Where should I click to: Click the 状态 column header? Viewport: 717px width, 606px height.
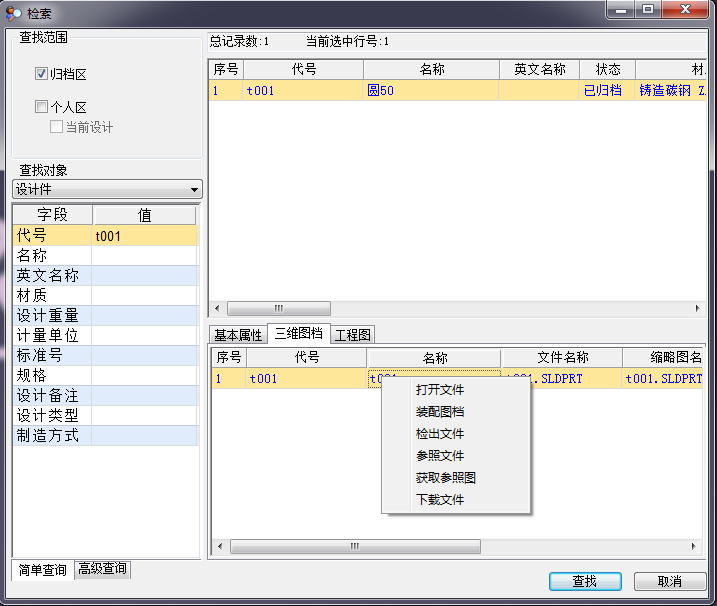click(x=607, y=70)
